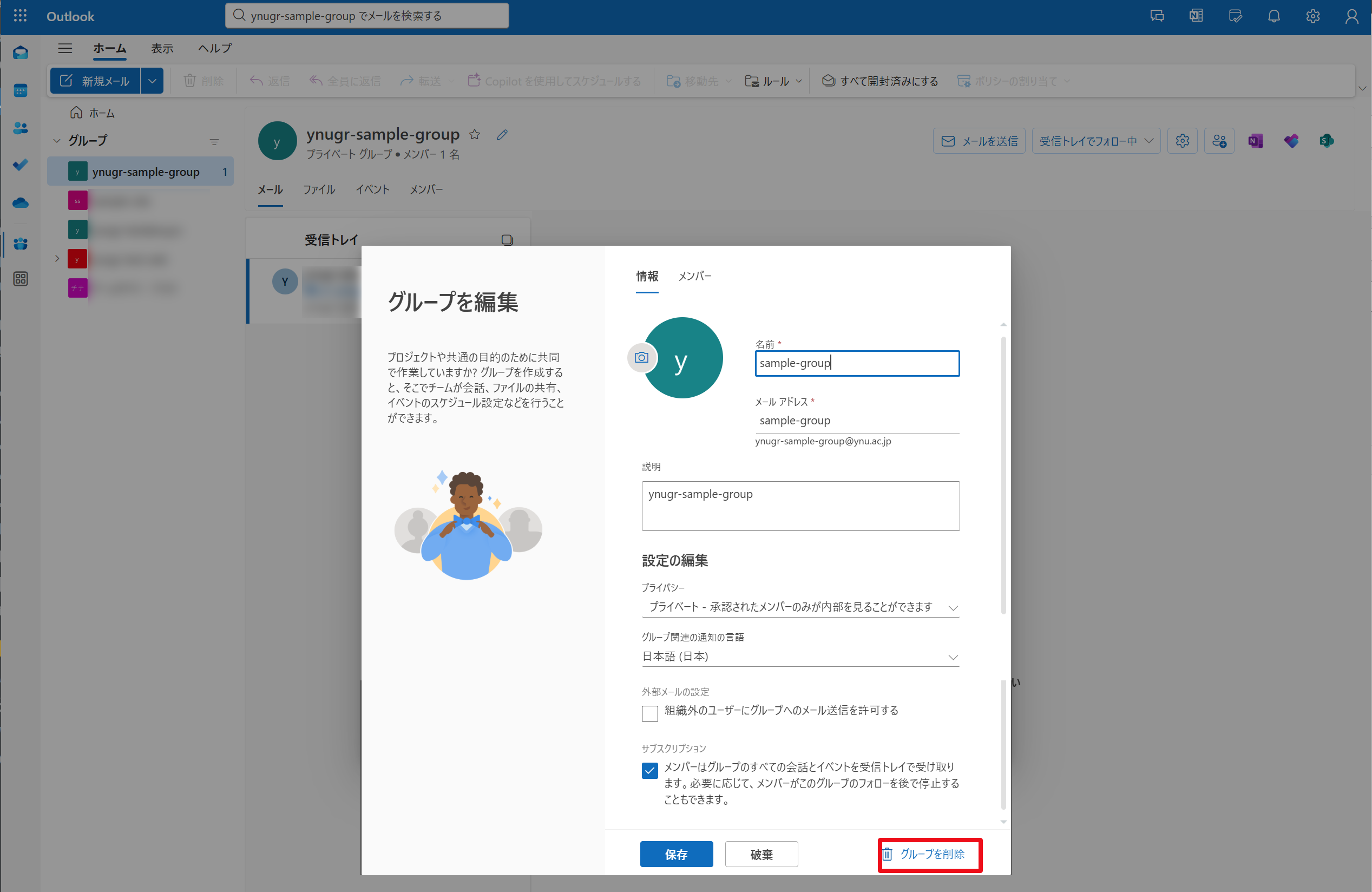Open notifications bell in the header
Image resolution: width=1372 pixels, height=892 pixels.
pos(1273,16)
